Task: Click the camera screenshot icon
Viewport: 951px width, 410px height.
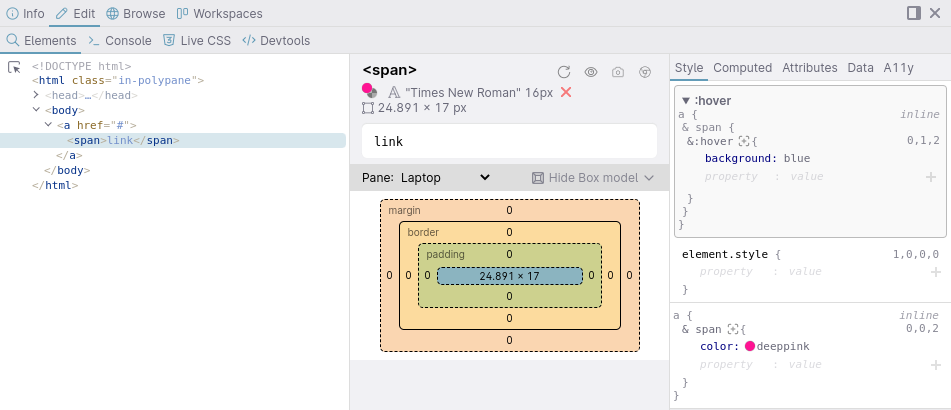Action: (x=617, y=72)
